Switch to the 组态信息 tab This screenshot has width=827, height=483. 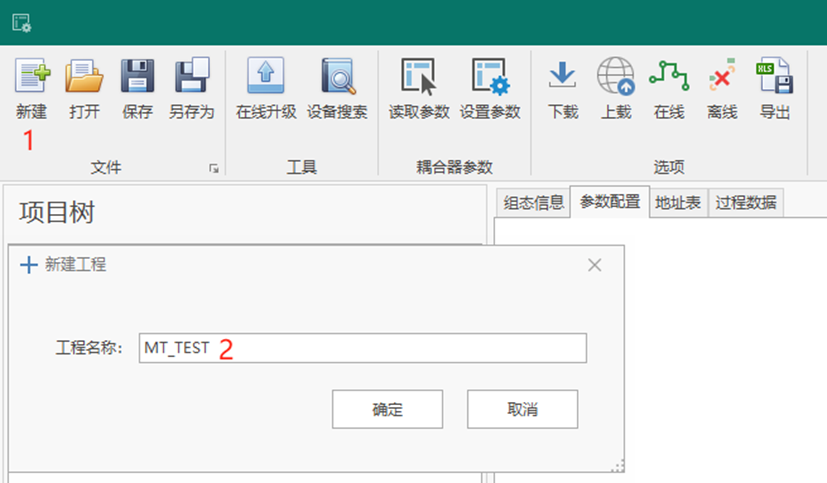pos(533,203)
